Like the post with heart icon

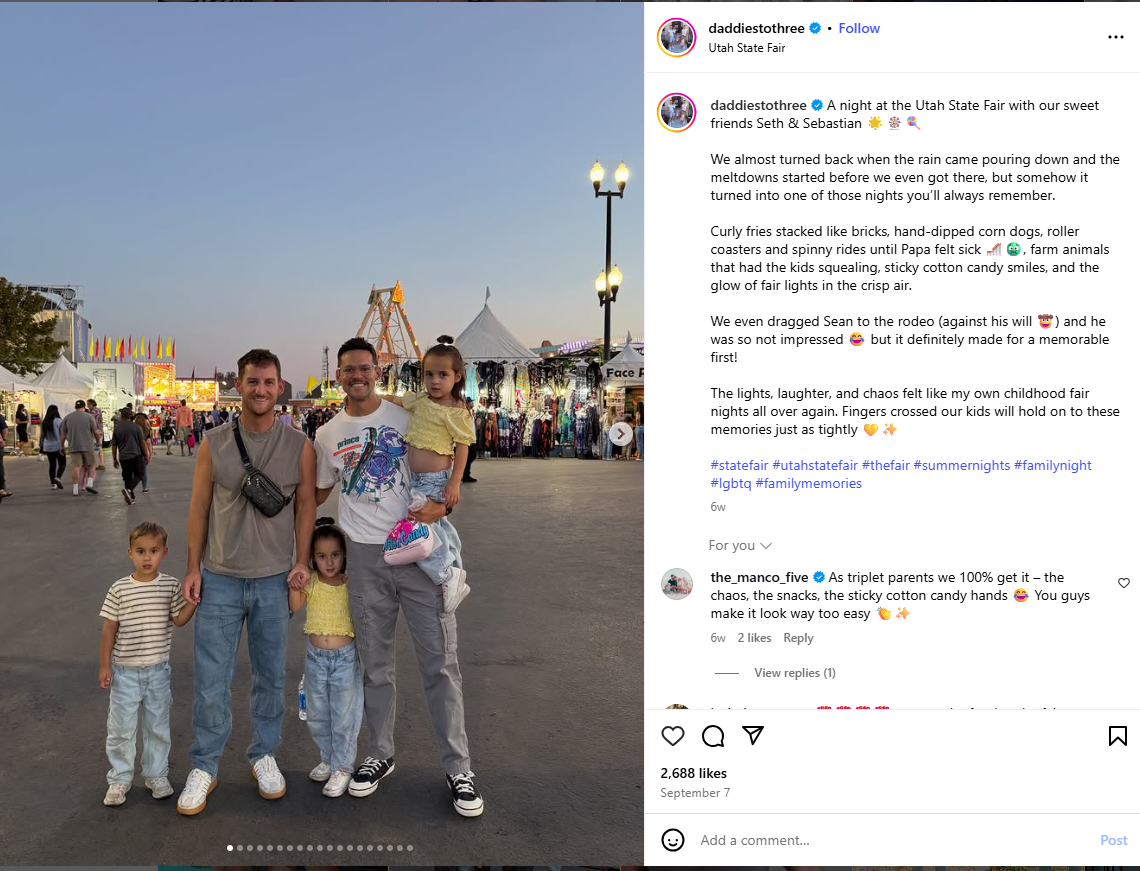(x=673, y=736)
